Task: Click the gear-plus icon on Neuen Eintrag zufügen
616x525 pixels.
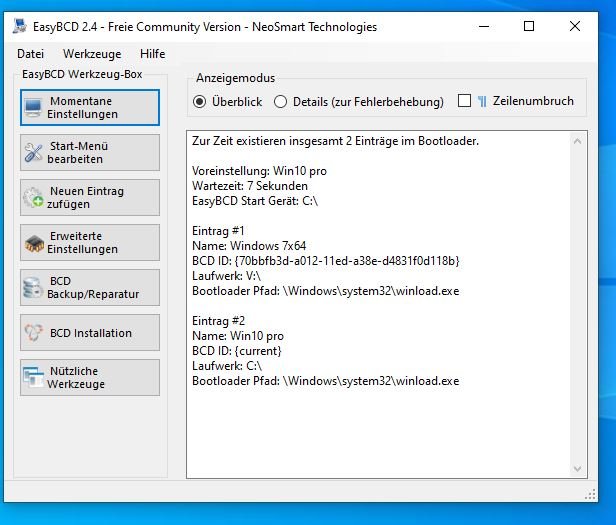Action: click(33, 197)
